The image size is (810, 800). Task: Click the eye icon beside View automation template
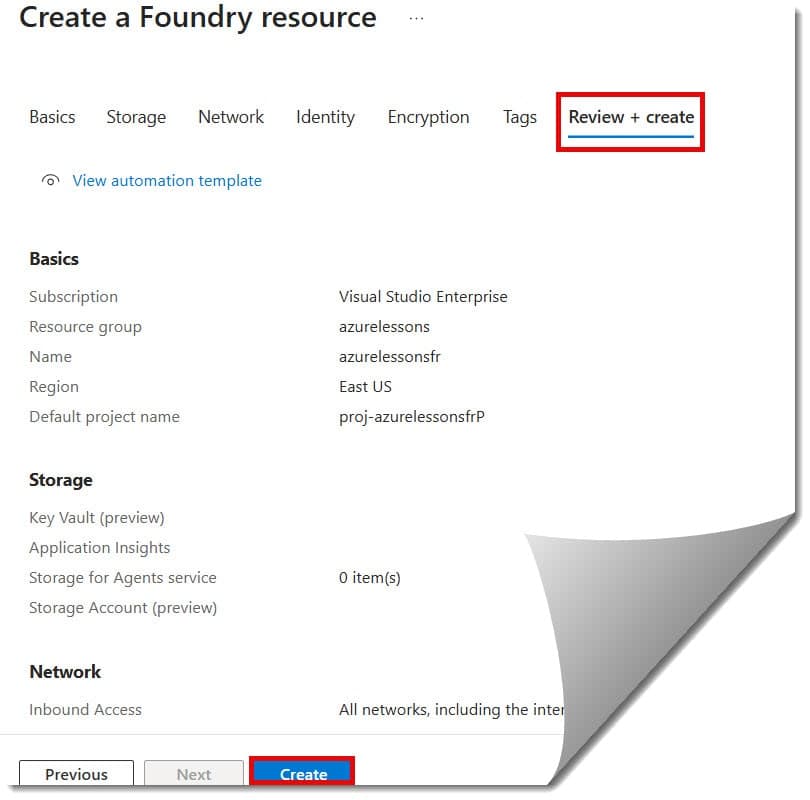[x=49, y=181]
